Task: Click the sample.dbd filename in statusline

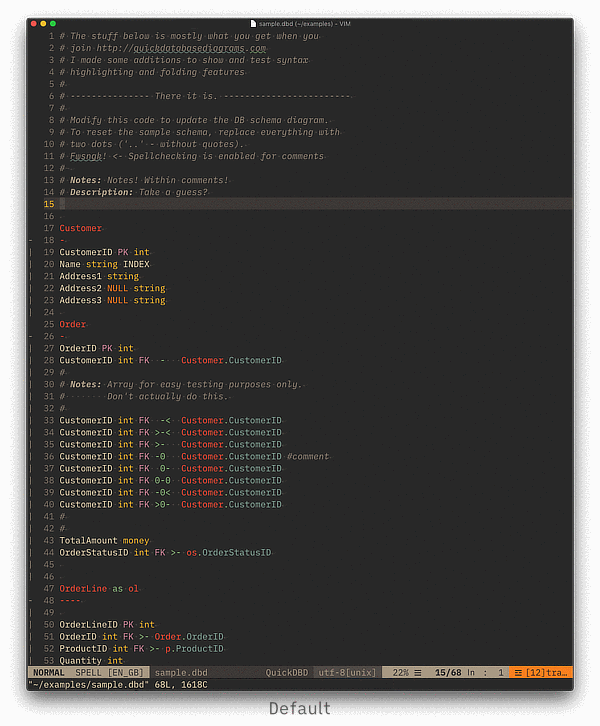Action: coord(181,673)
